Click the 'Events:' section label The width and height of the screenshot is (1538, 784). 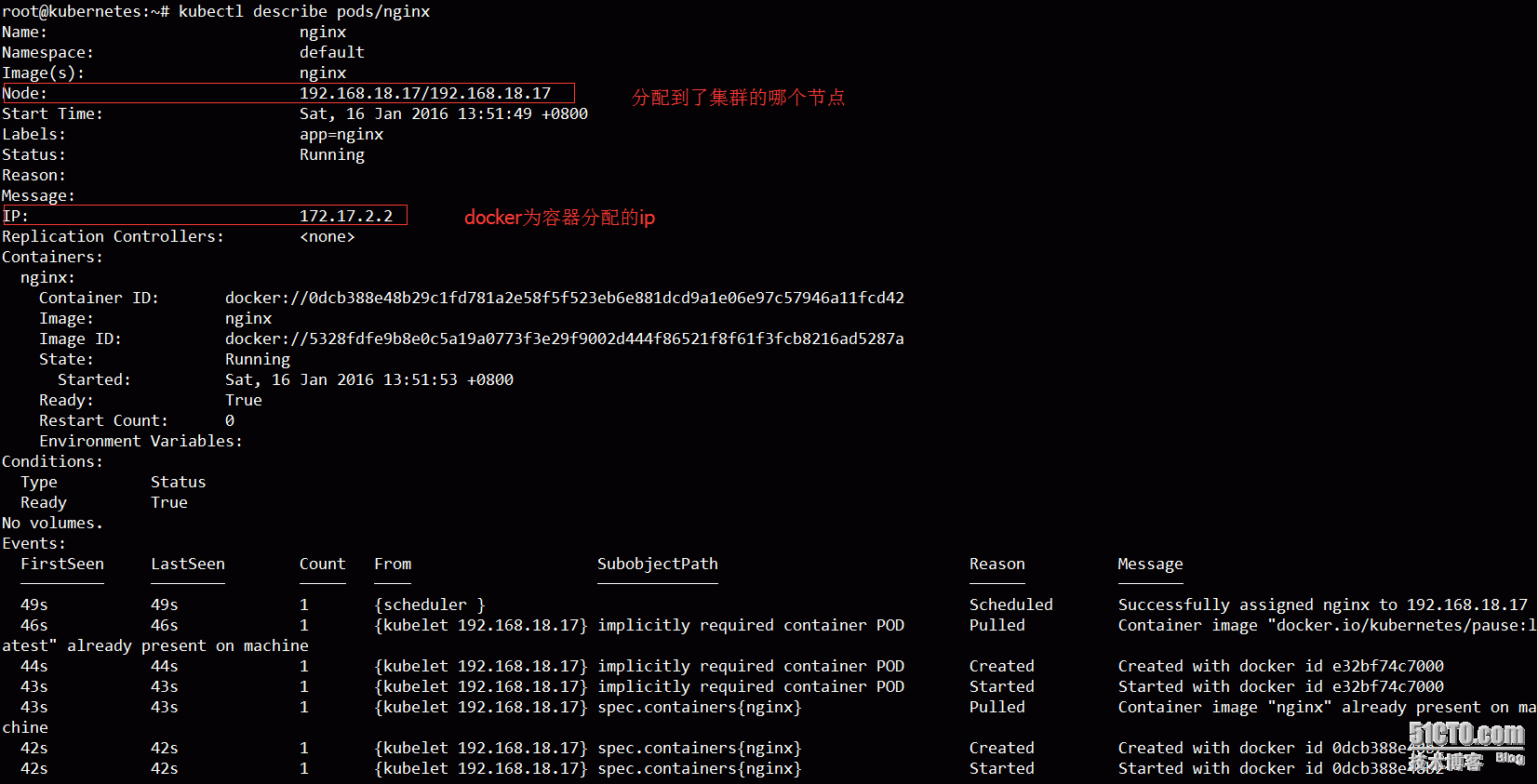click(x=33, y=544)
